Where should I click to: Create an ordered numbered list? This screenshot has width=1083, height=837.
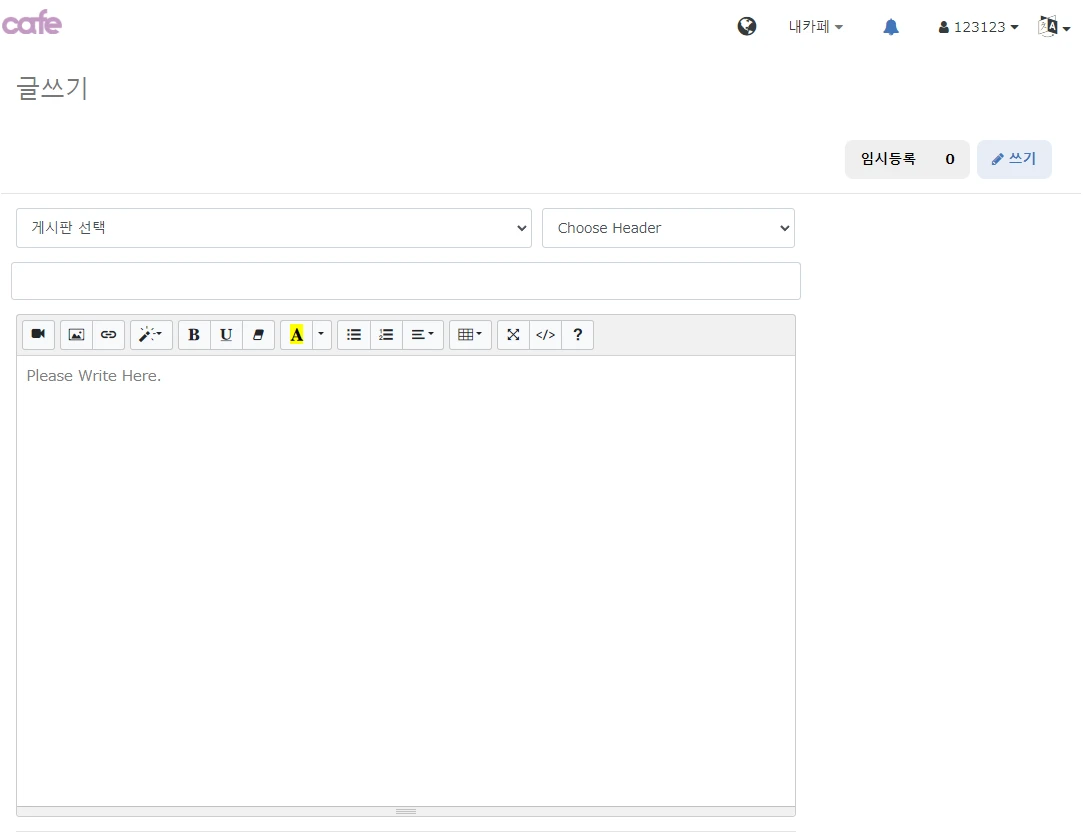(x=386, y=335)
